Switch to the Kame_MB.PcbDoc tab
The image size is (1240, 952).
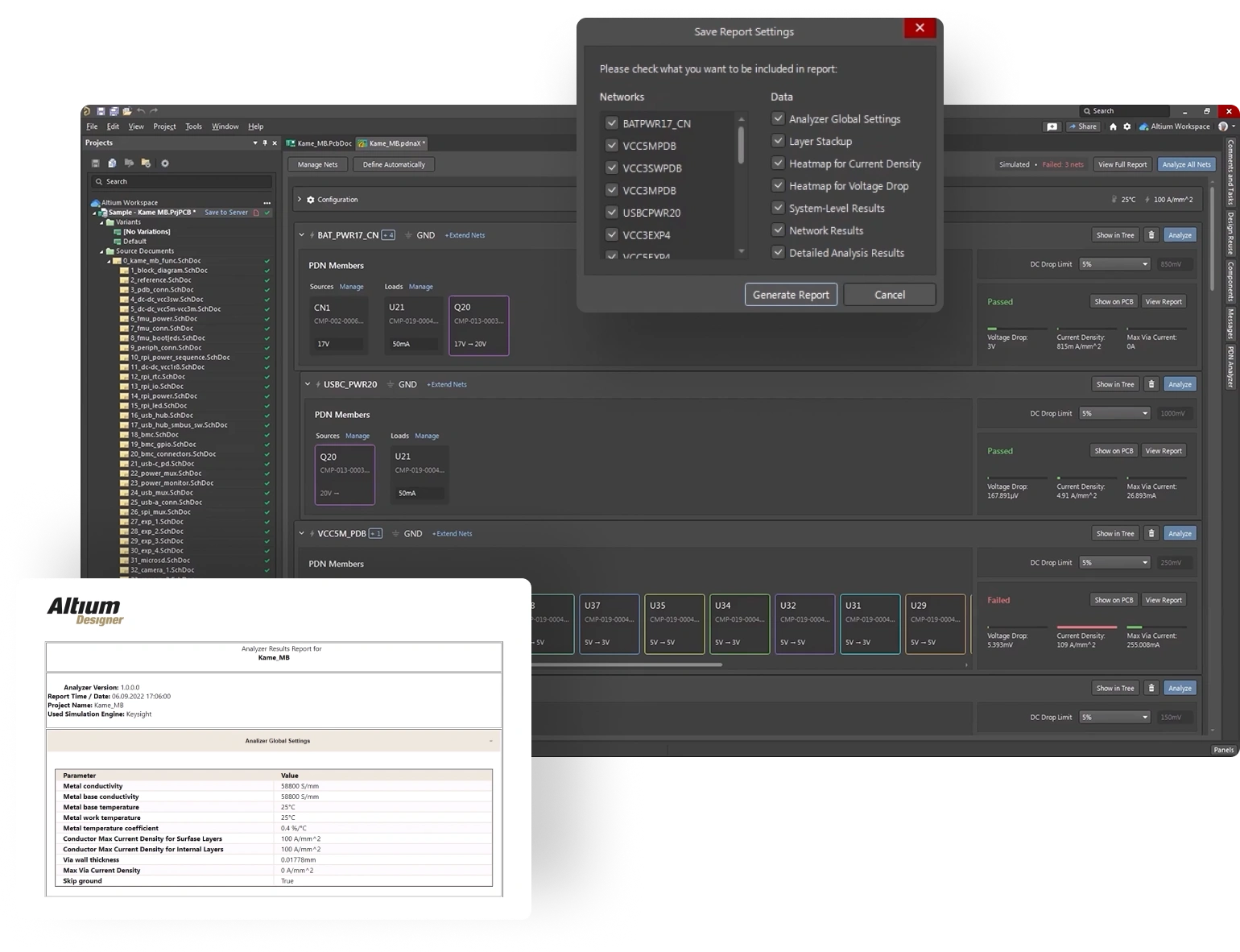[320, 143]
